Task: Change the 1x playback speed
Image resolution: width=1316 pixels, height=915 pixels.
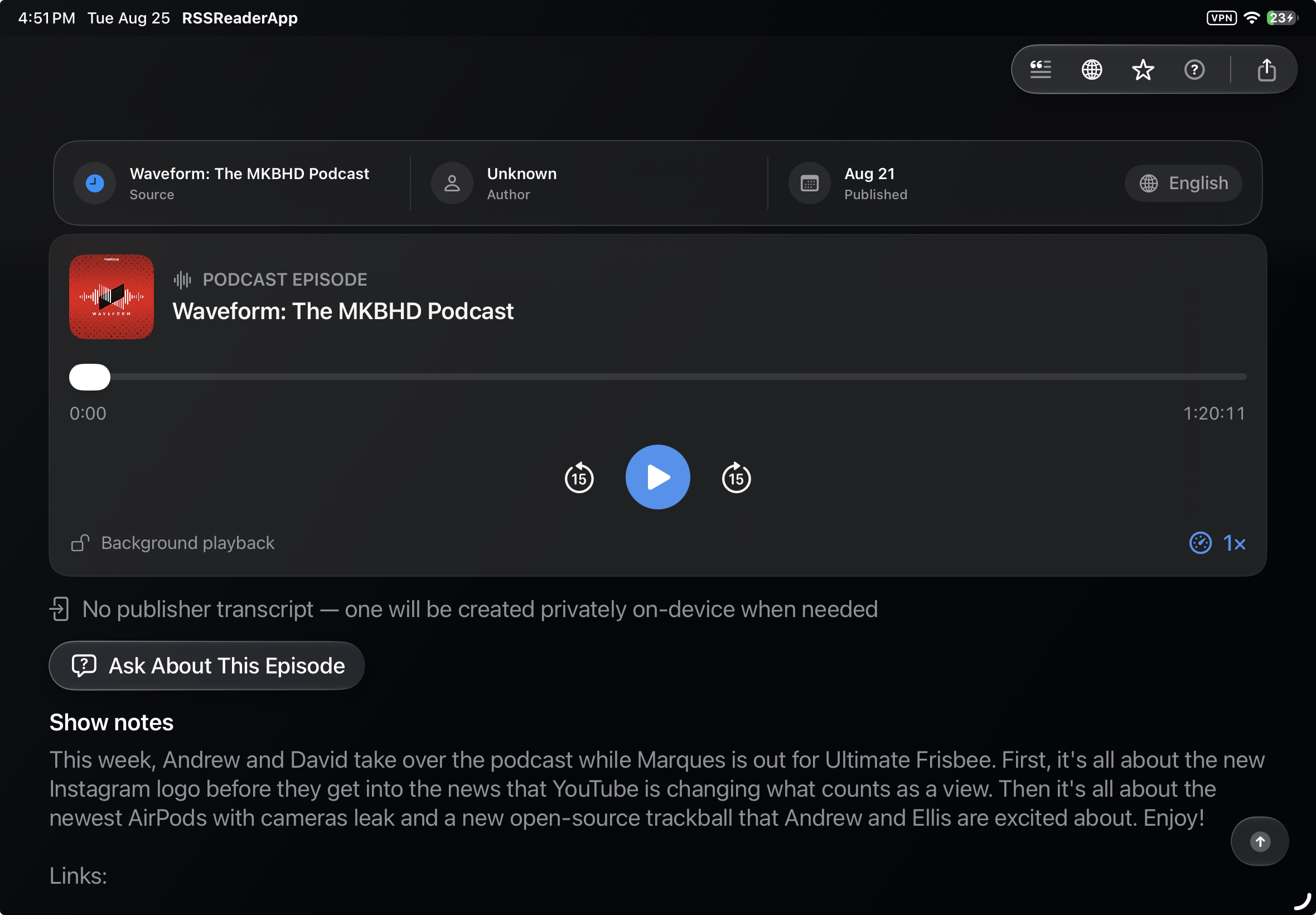Action: point(1217,543)
